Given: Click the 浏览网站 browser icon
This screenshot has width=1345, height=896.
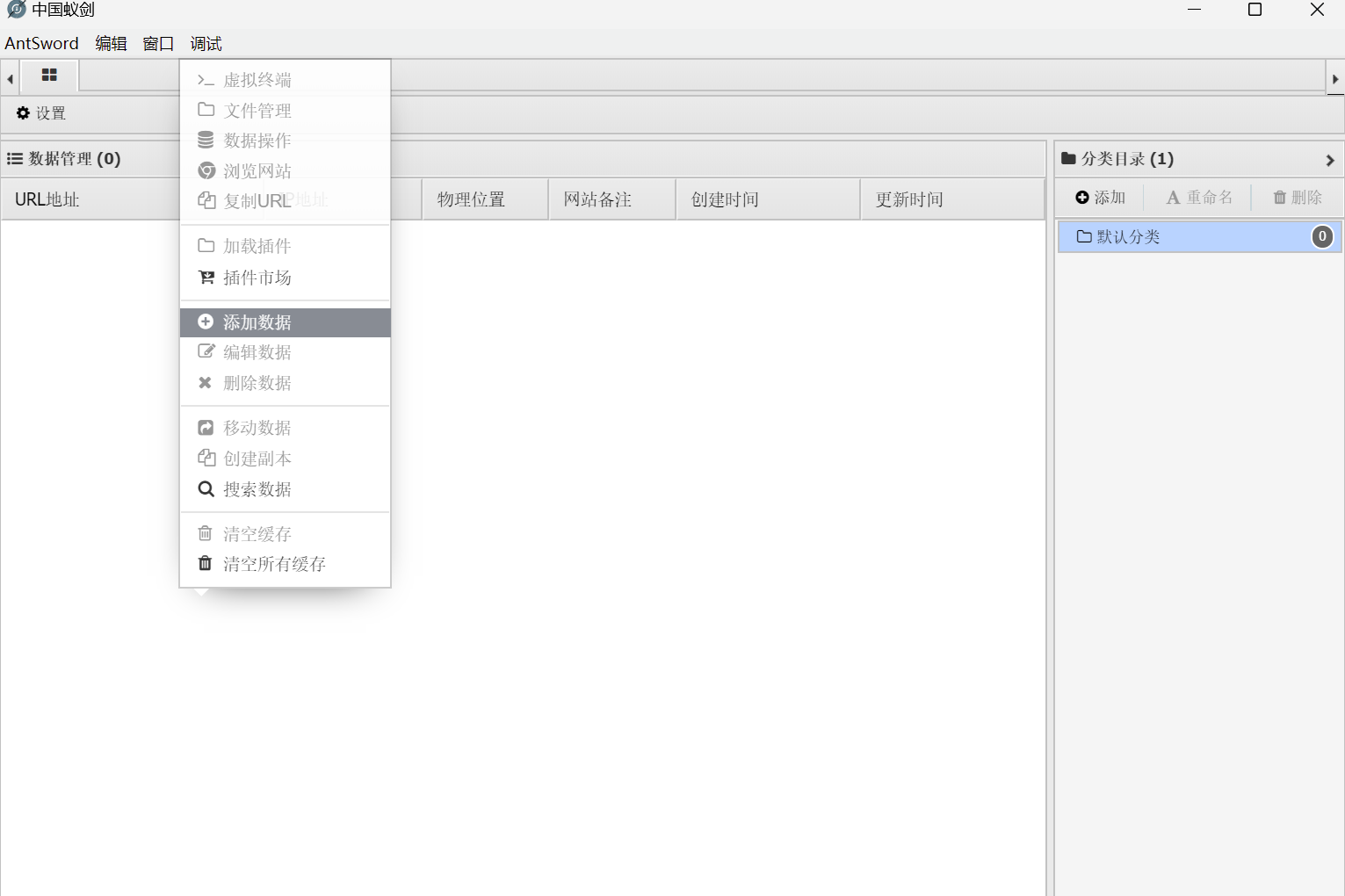Looking at the screenshot, I should pos(206,170).
